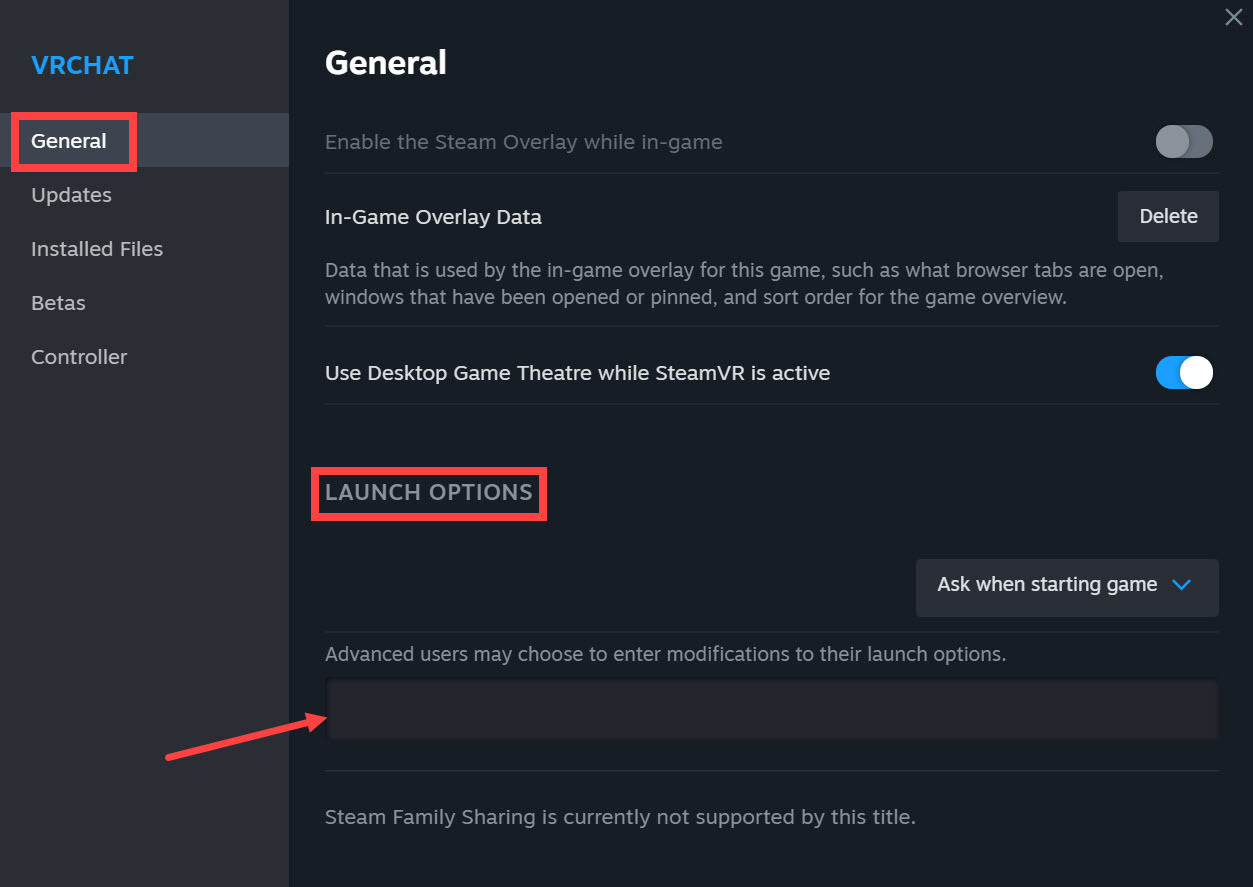Open the Installed Files section
The image size is (1253, 887).
[x=96, y=248]
